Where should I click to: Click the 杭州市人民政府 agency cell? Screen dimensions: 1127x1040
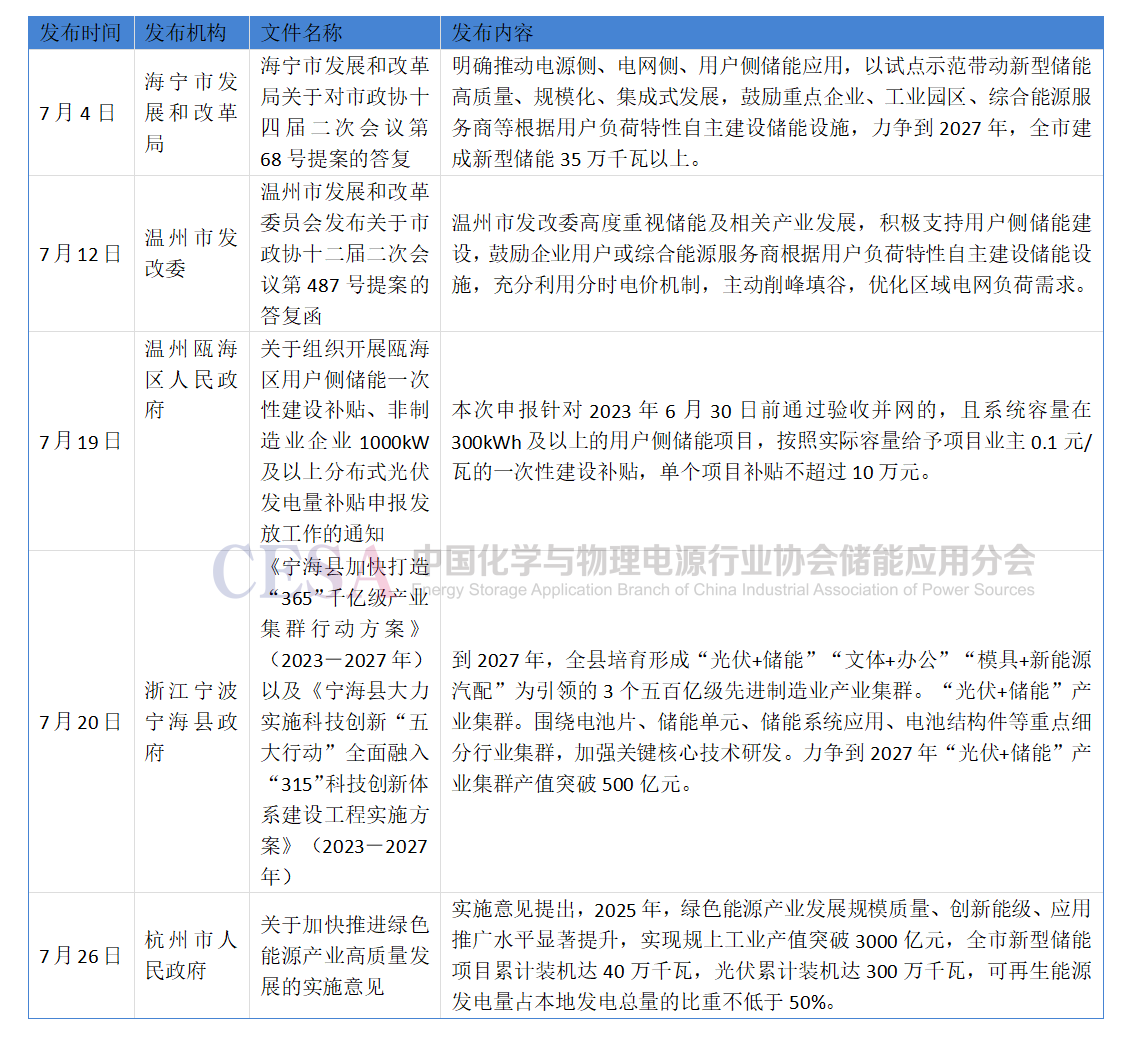point(190,956)
